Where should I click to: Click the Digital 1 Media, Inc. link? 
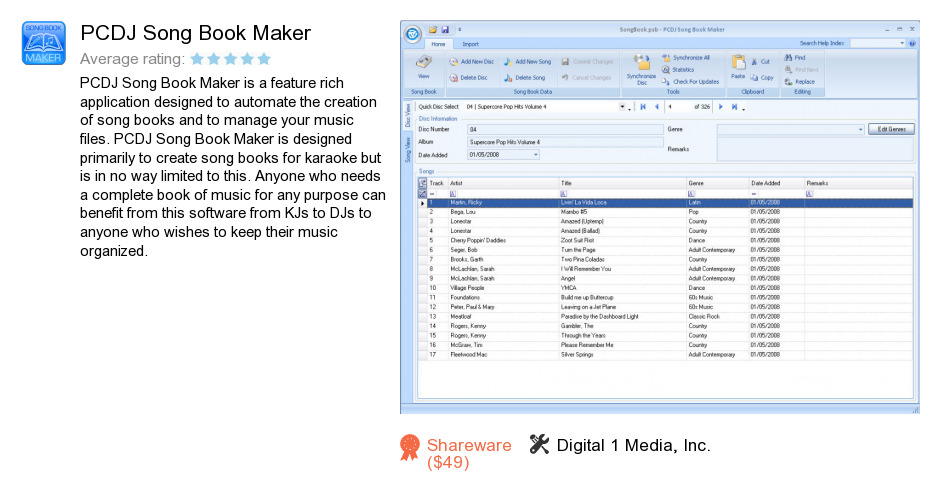(x=633, y=445)
